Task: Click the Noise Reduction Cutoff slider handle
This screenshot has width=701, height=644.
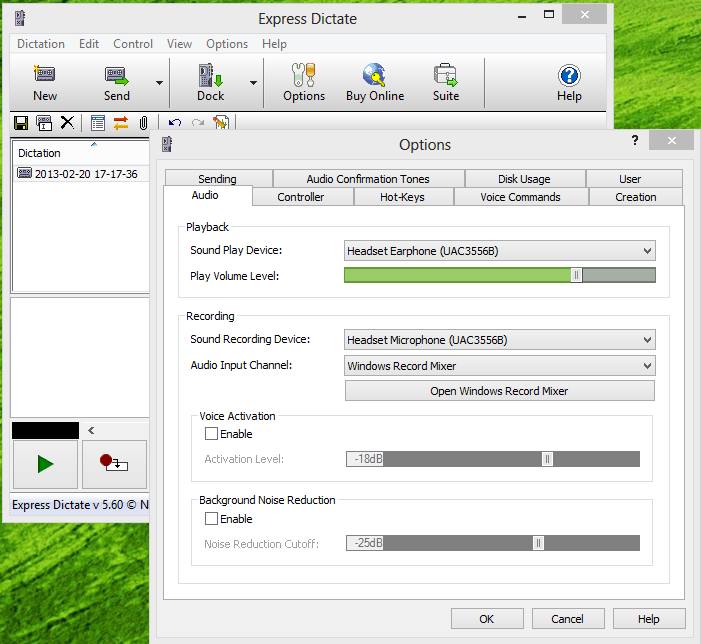Action: pos(538,543)
